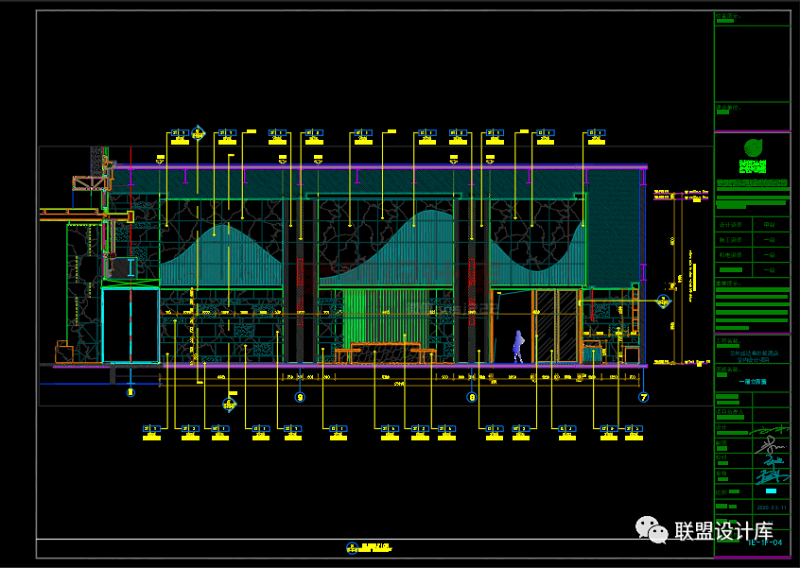Select the blue human scale figure
This screenshot has height=568, width=800.
click(x=518, y=346)
